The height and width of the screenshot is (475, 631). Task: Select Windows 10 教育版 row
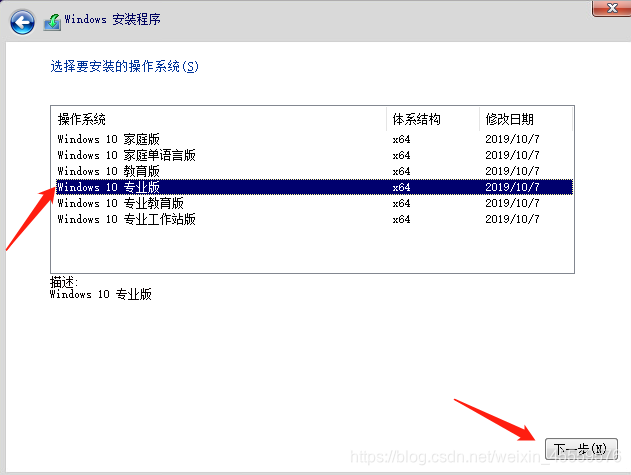tap(314, 171)
